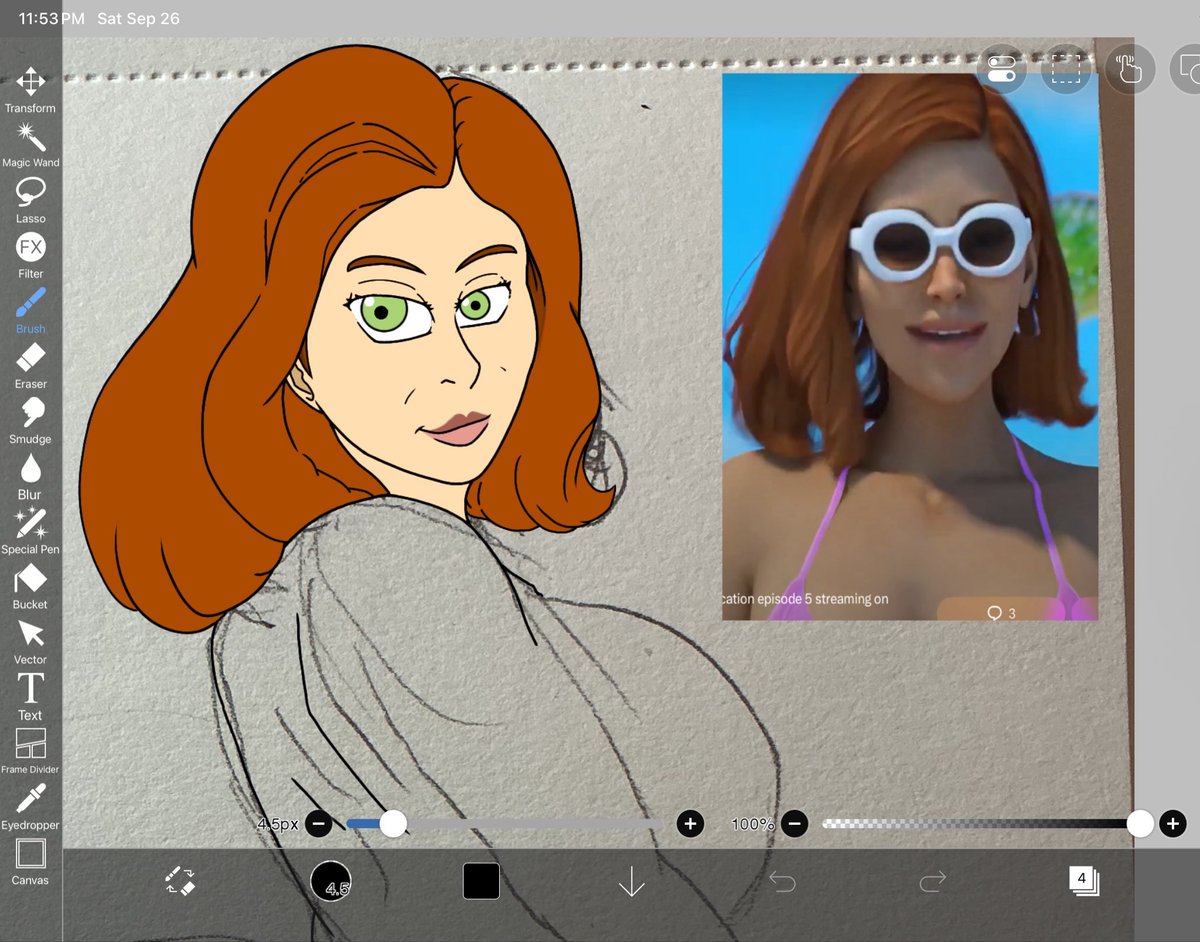Select the Bucket fill tool
This screenshot has width=1200, height=942.
[x=30, y=587]
